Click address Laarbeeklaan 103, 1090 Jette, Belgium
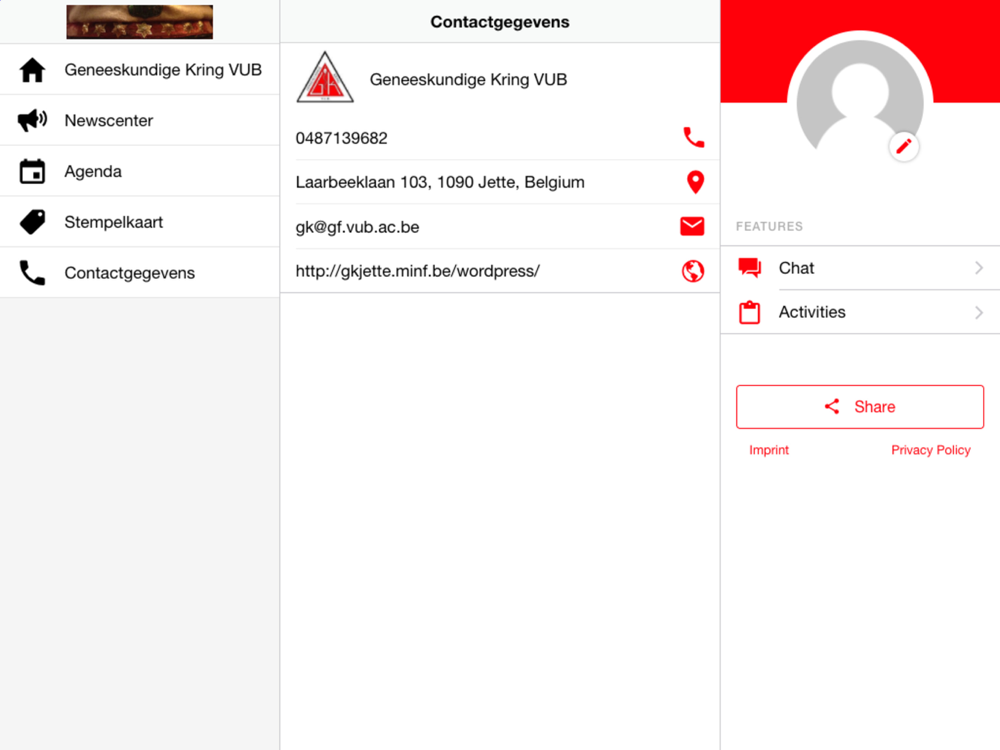The height and width of the screenshot is (750, 1000). point(440,182)
